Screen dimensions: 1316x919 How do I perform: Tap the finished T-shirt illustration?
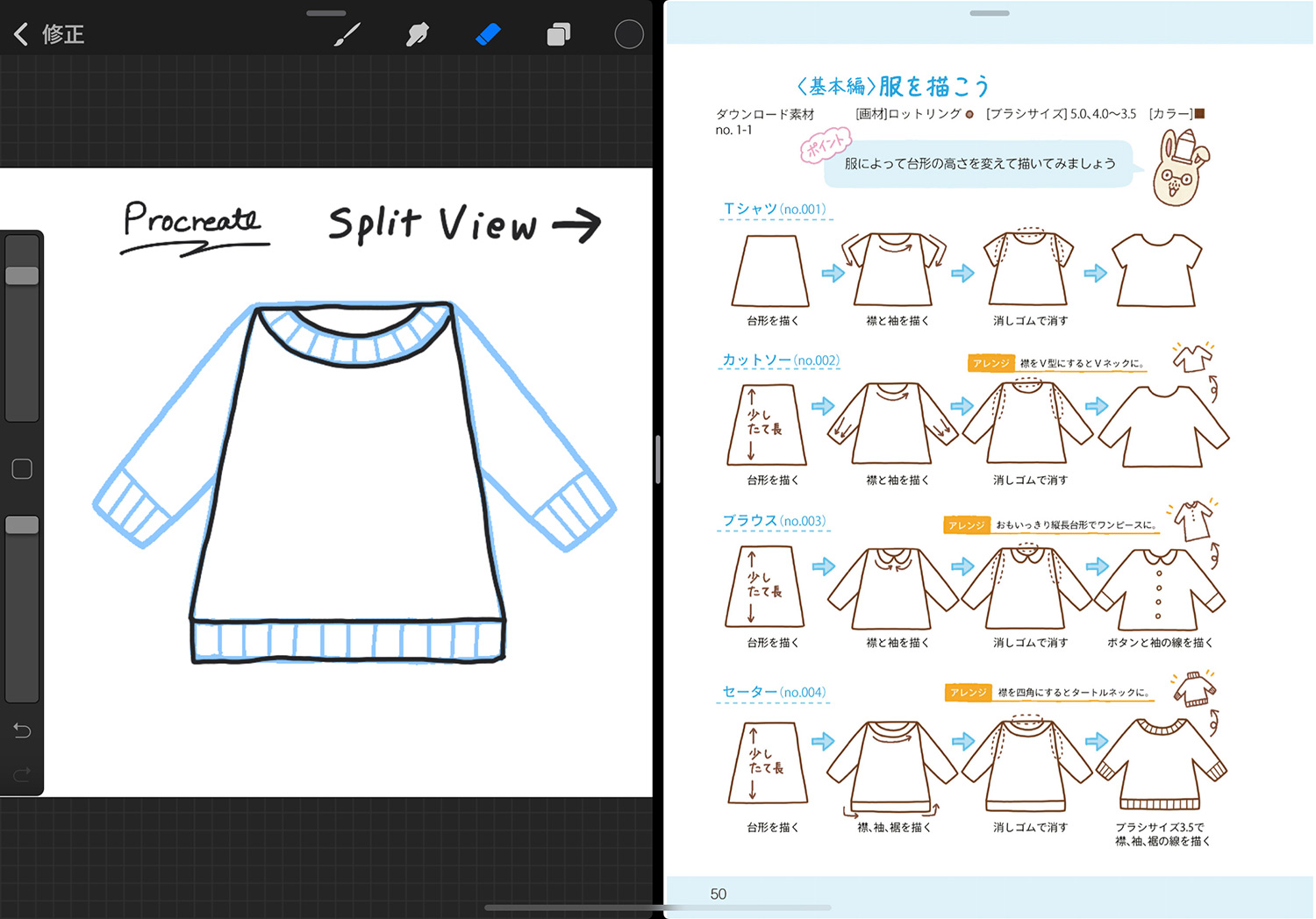(x=1156, y=269)
